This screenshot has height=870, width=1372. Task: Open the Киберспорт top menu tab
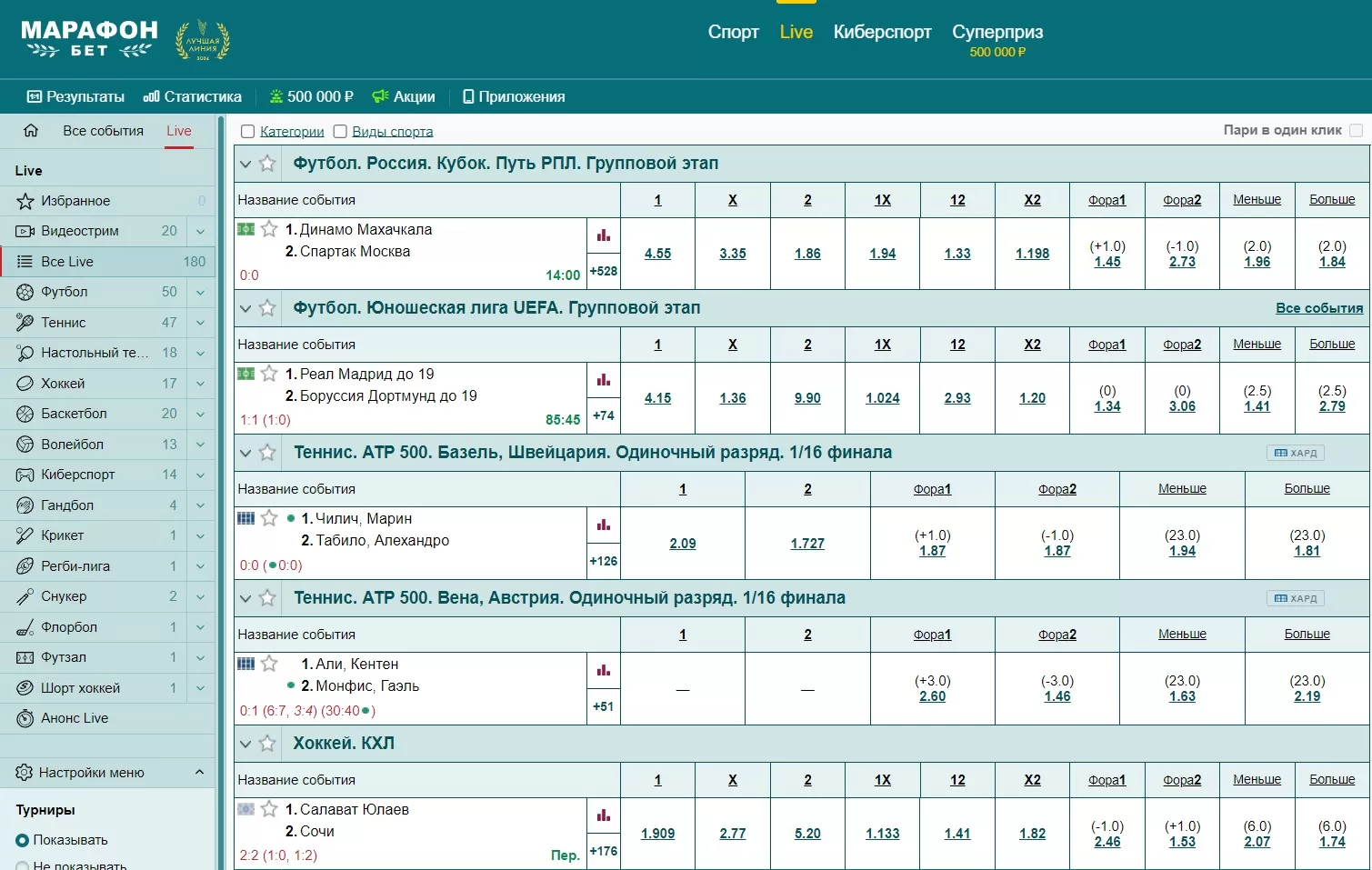pyautogui.click(x=882, y=32)
